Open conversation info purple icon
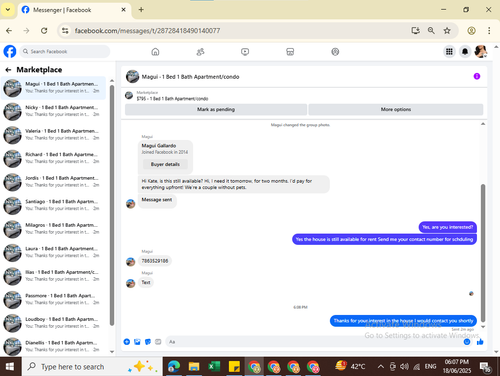The height and width of the screenshot is (376, 500). 477,76
